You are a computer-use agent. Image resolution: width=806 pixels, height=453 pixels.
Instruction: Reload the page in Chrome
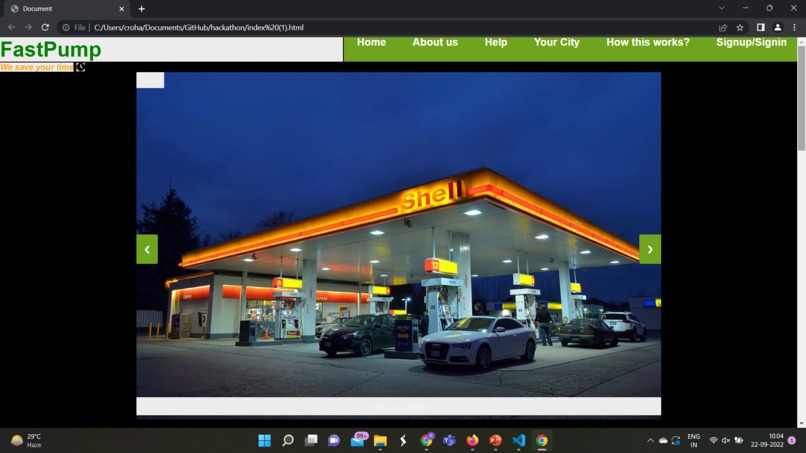(45, 27)
